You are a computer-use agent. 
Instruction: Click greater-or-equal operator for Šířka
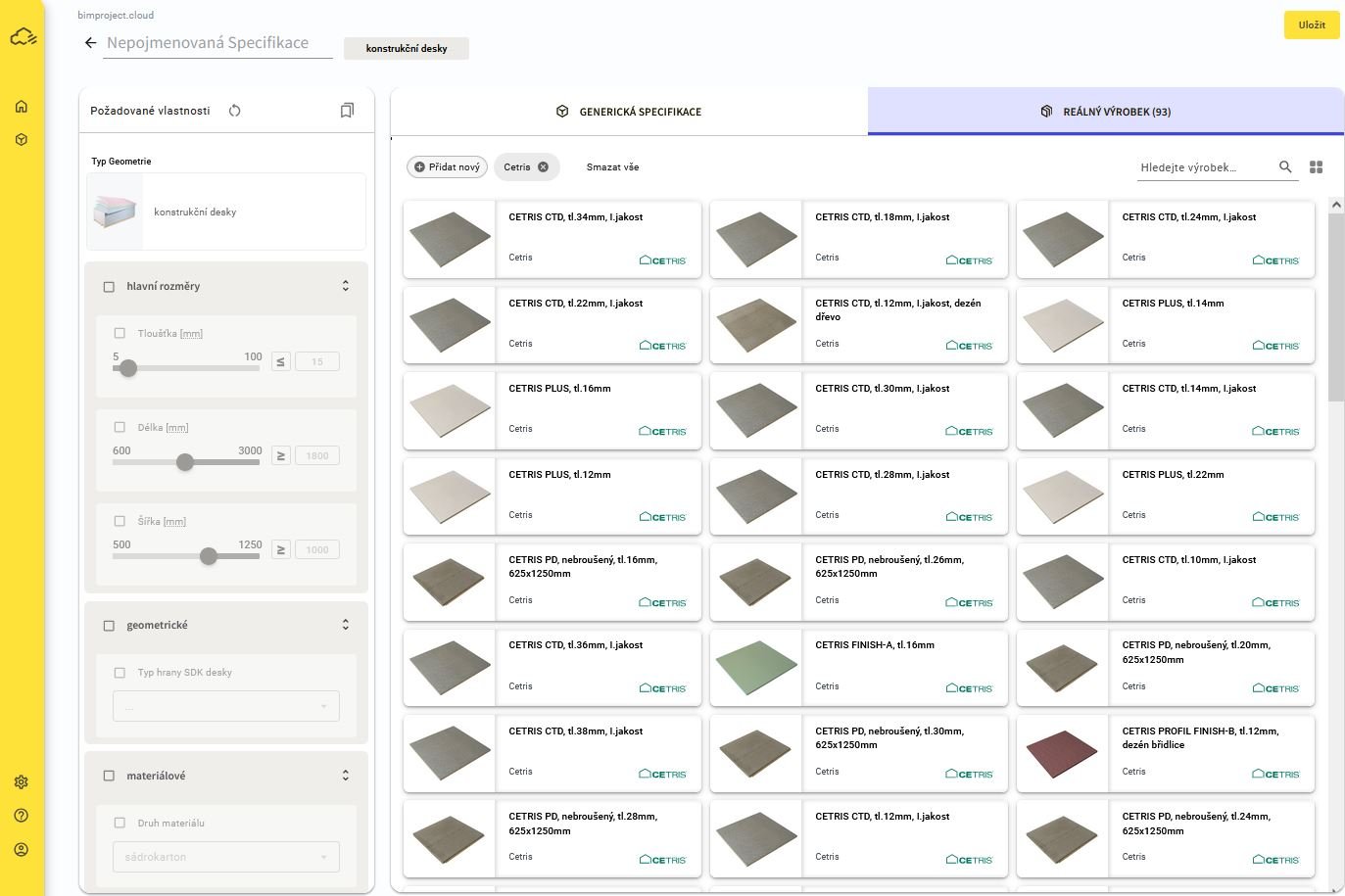point(281,549)
